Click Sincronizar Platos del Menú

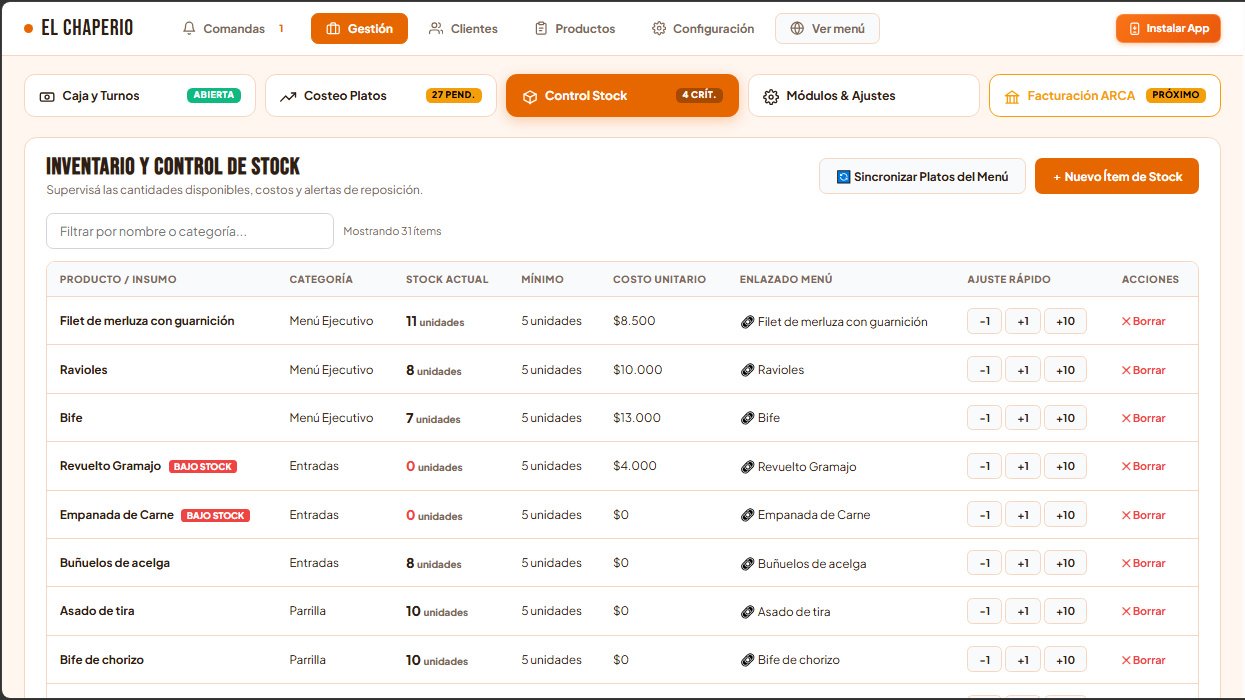point(922,176)
